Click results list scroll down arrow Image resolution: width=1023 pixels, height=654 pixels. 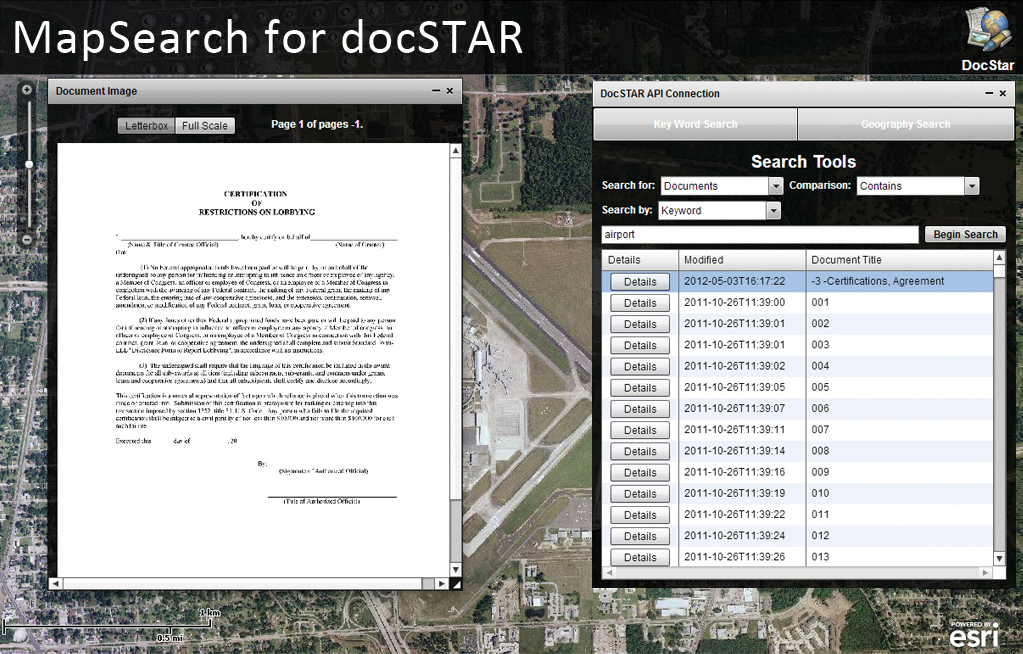[x=999, y=559]
